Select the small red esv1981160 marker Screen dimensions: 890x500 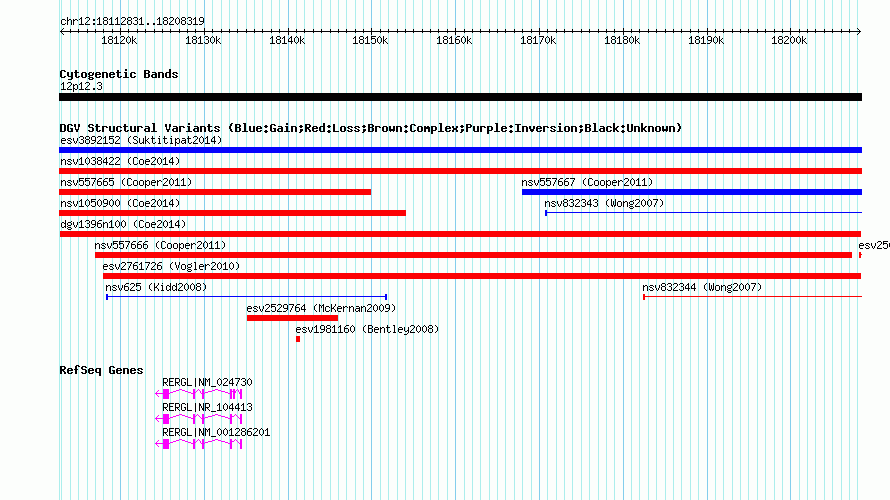click(x=298, y=339)
